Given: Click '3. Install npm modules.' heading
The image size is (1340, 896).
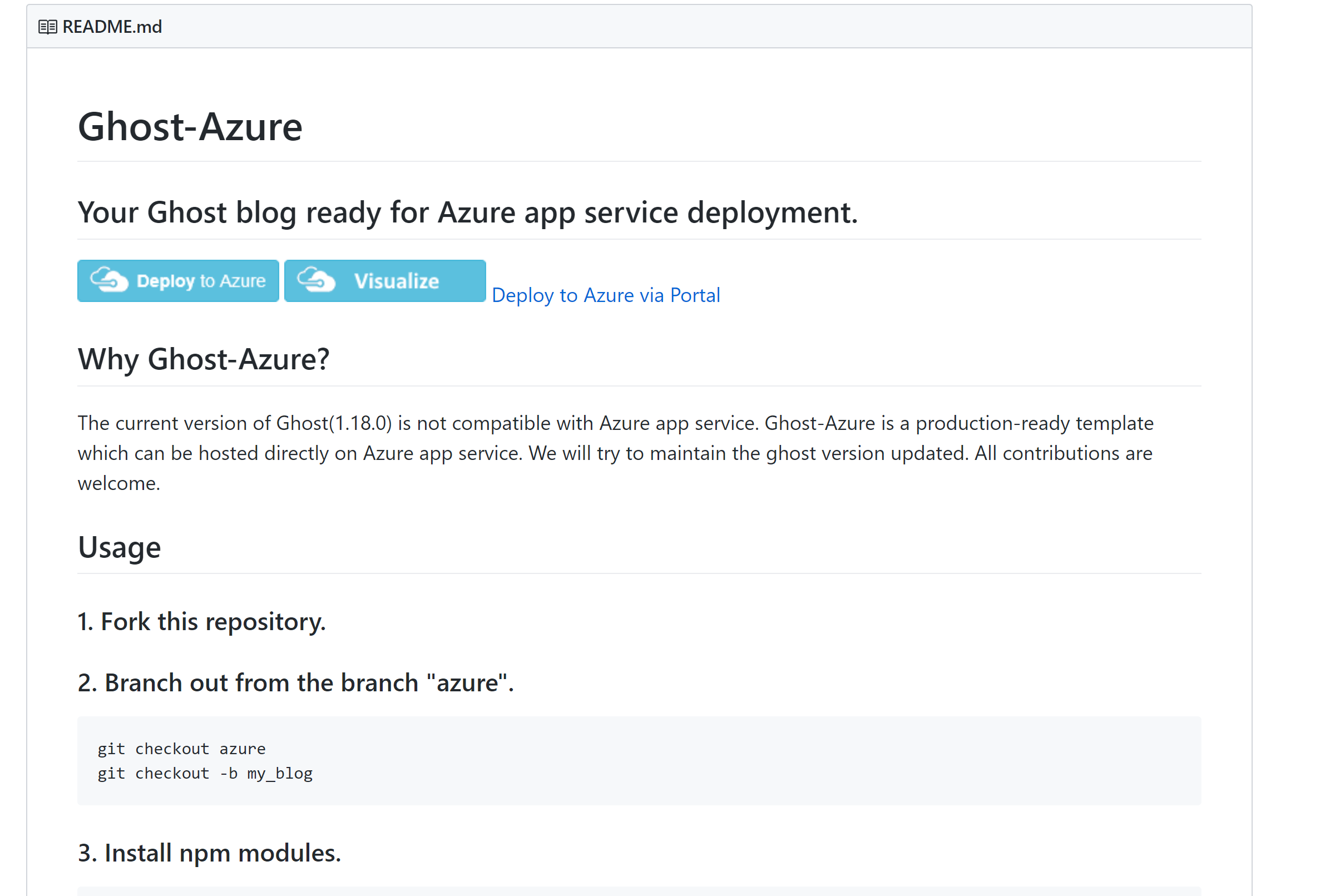Looking at the screenshot, I should coord(210,853).
